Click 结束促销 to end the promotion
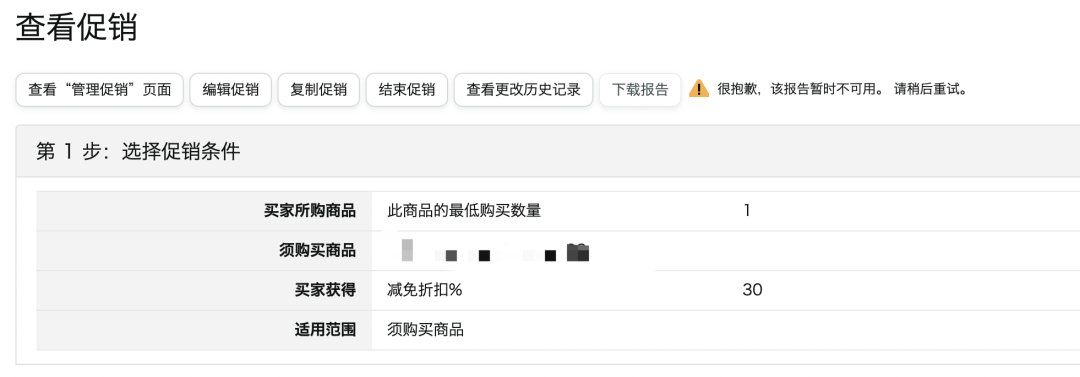Image resolution: width=1080 pixels, height=377 pixels. point(407,90)
